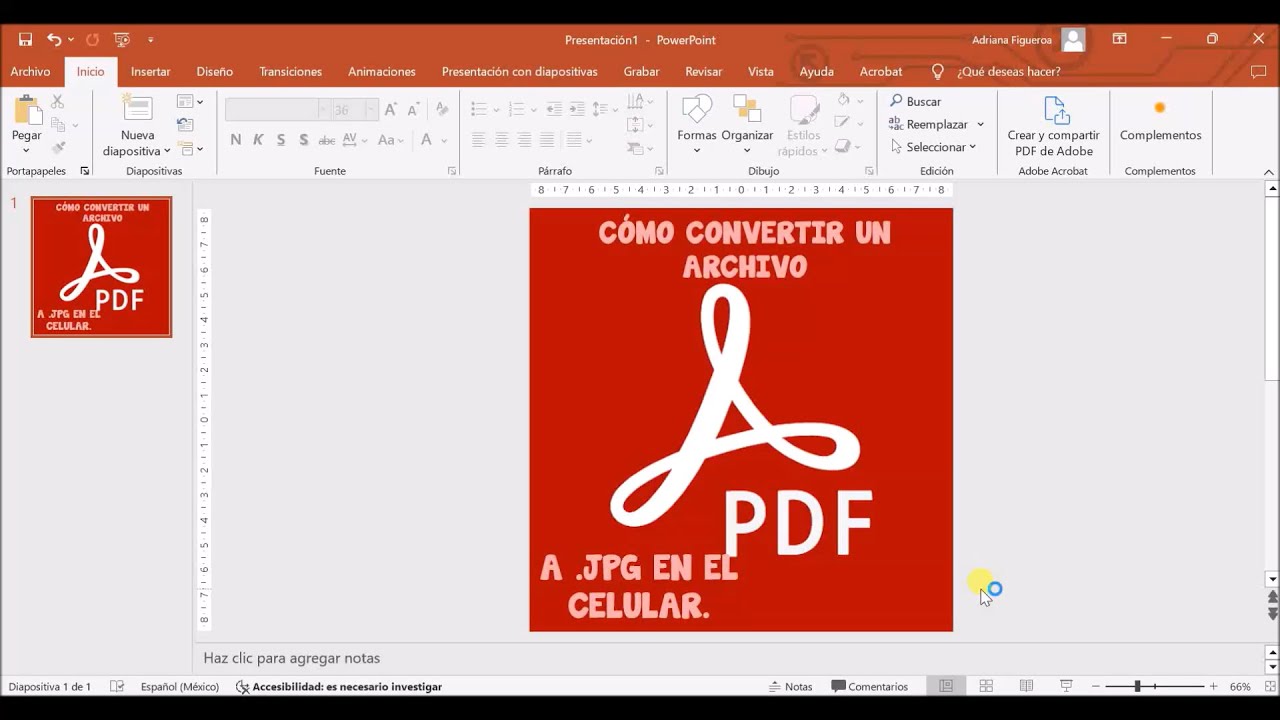
Task: Open the font size dropdown
Action: 372,109
